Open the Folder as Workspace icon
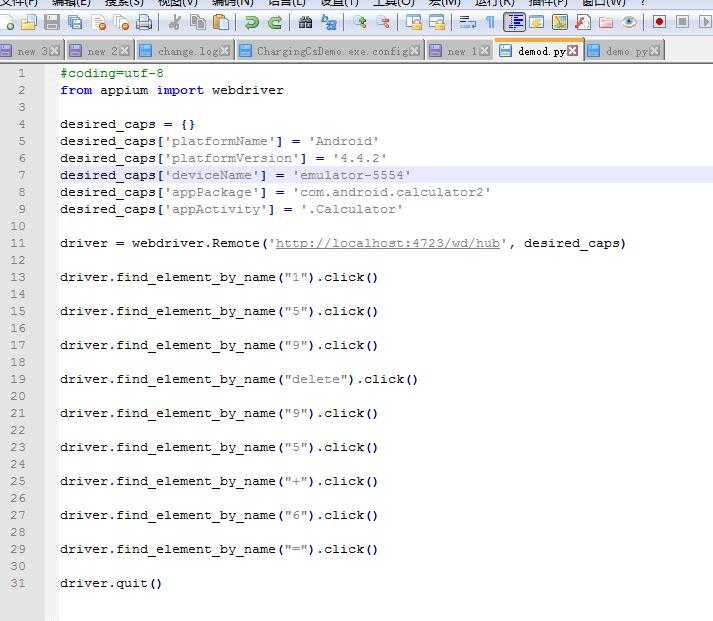 click(606, 22)
